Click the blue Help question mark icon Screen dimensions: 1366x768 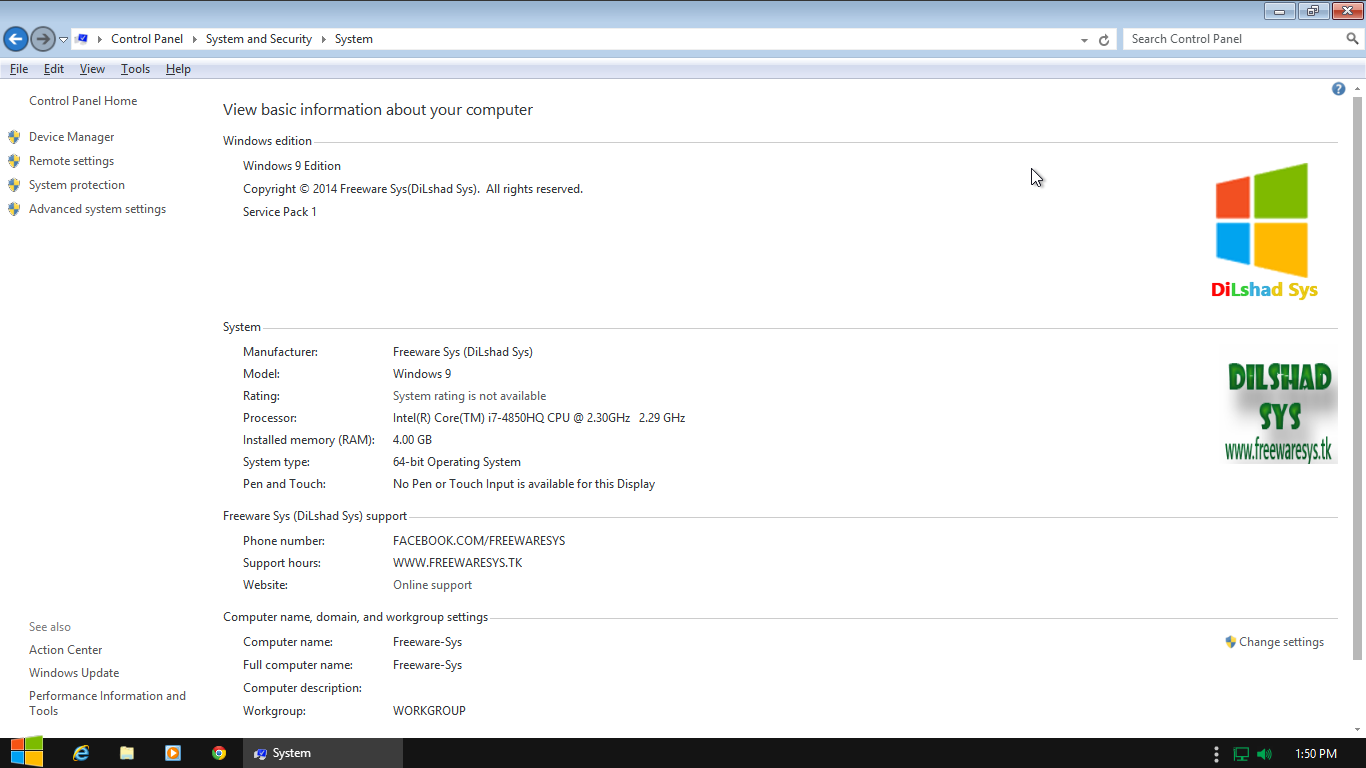point(1338,89)
